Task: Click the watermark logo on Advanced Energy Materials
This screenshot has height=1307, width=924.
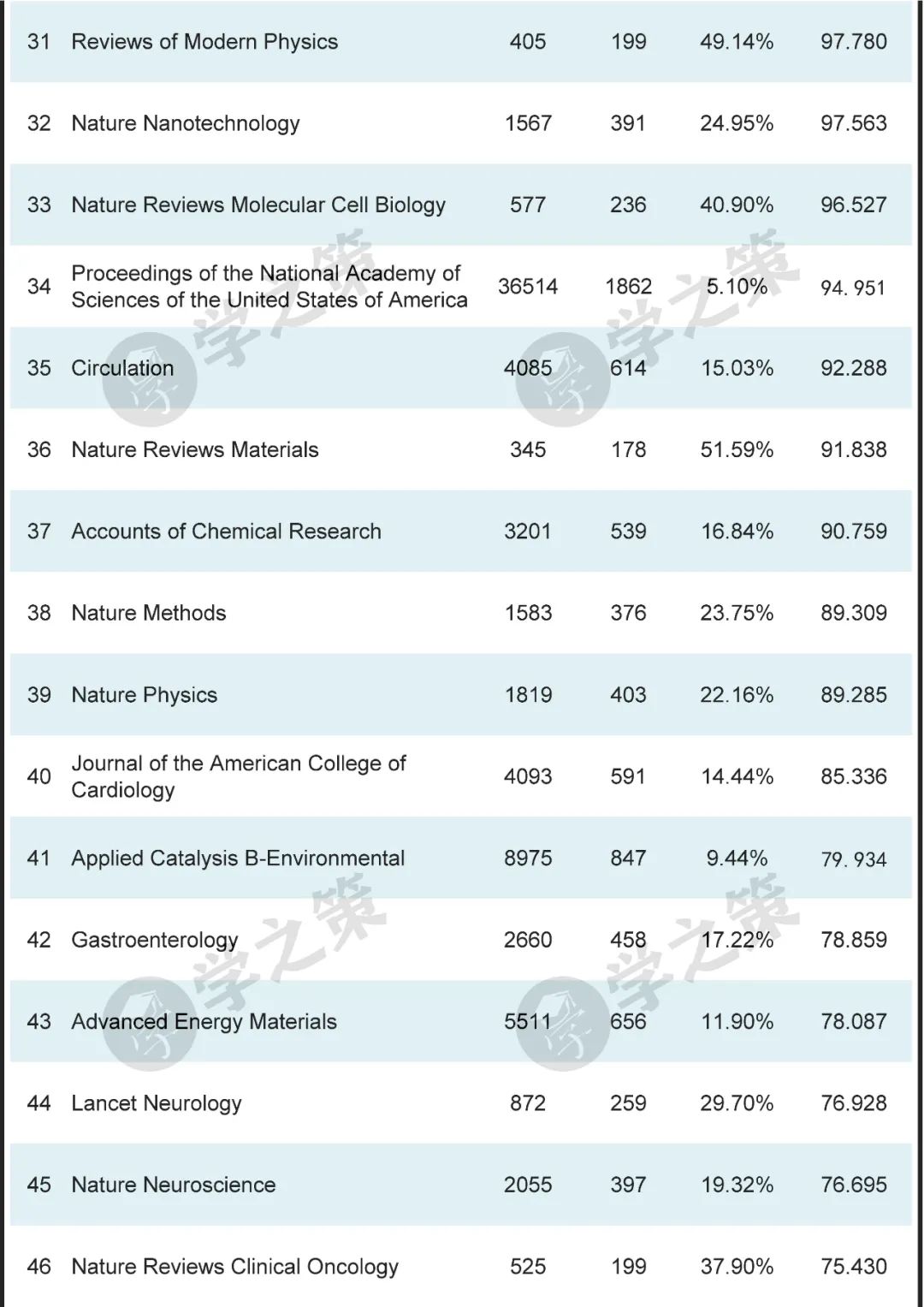Action: click(149, 1024)
